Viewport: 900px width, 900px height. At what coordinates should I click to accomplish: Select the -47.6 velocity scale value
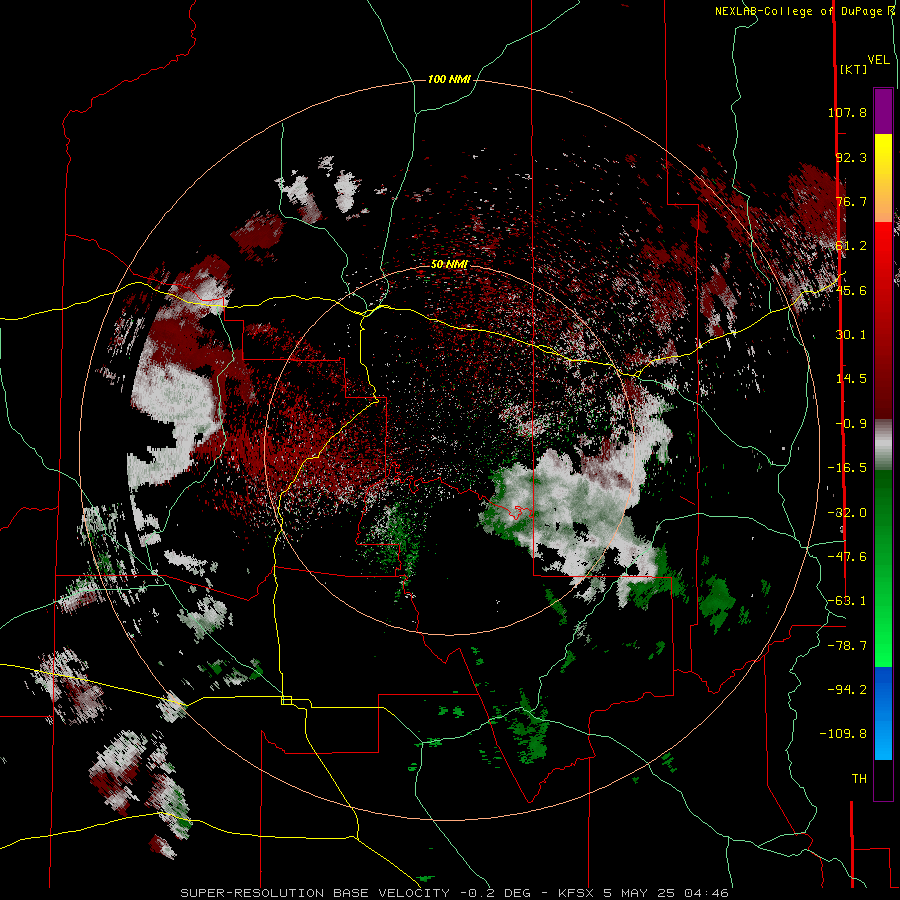(847, 557)
